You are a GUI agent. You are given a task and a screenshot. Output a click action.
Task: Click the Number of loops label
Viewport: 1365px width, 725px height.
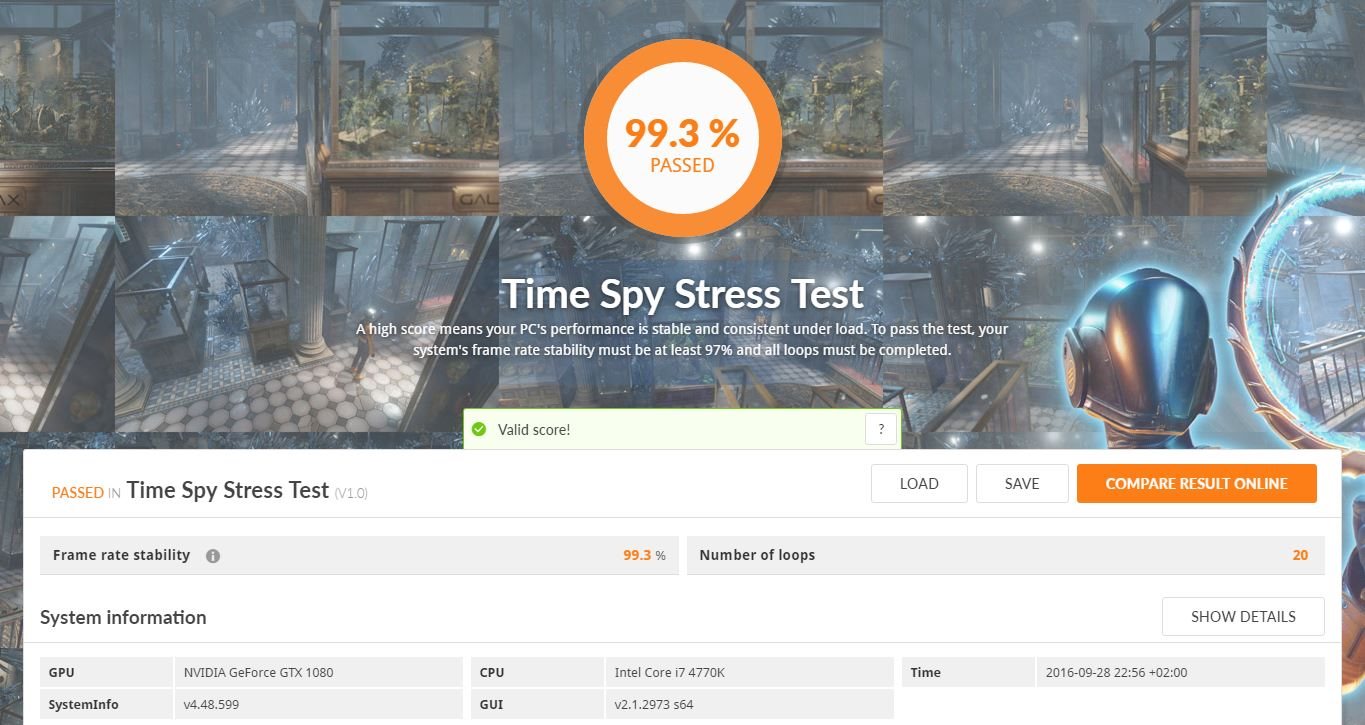tap(757, 555)
